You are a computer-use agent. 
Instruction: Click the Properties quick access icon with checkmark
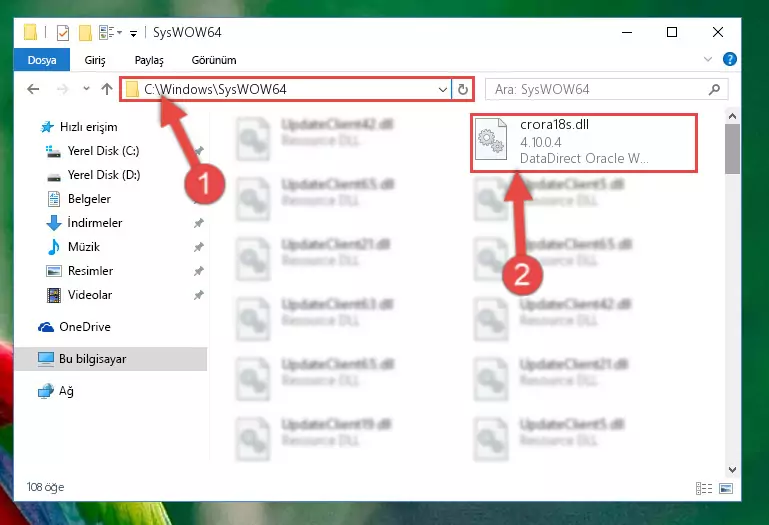[x=63, y=33]
